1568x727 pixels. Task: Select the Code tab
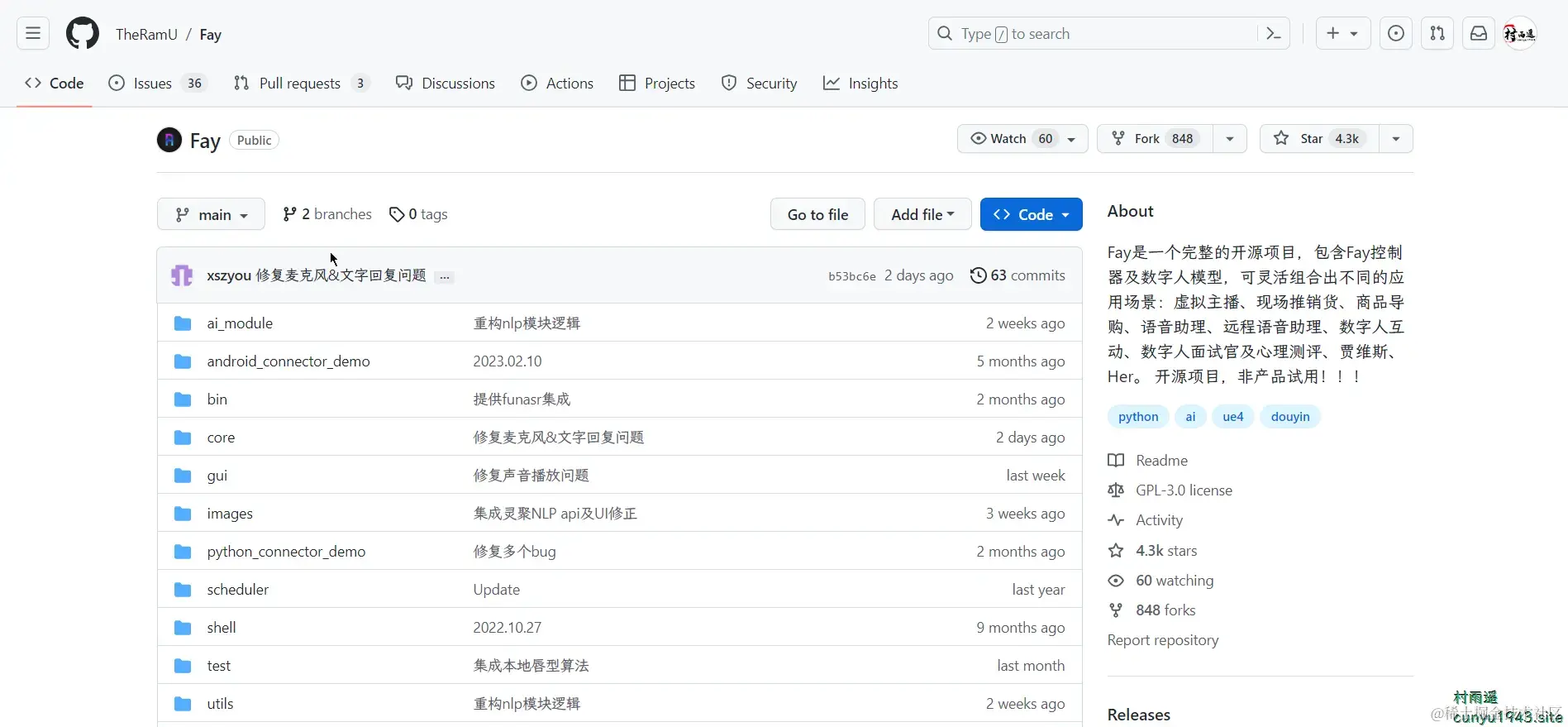coord(55,83)
